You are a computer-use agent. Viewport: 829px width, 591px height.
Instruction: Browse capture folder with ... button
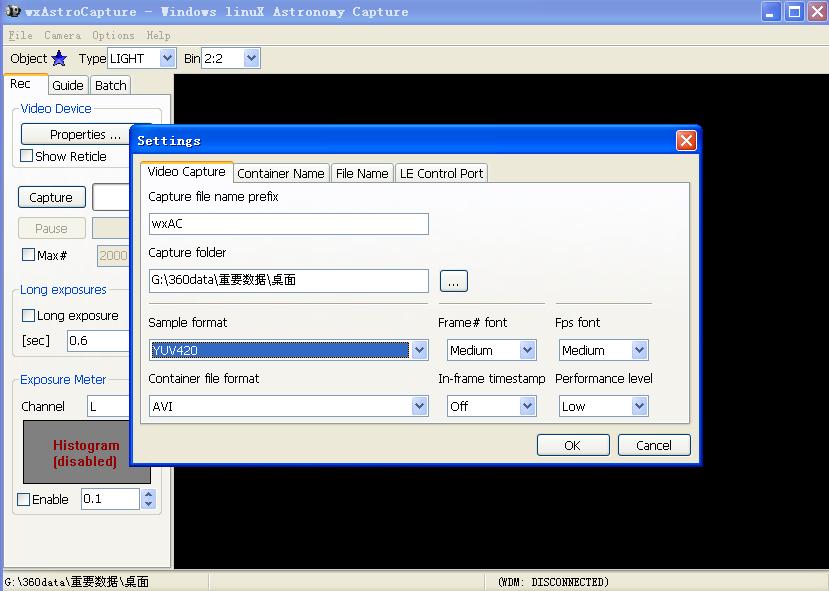pos(454,281)
